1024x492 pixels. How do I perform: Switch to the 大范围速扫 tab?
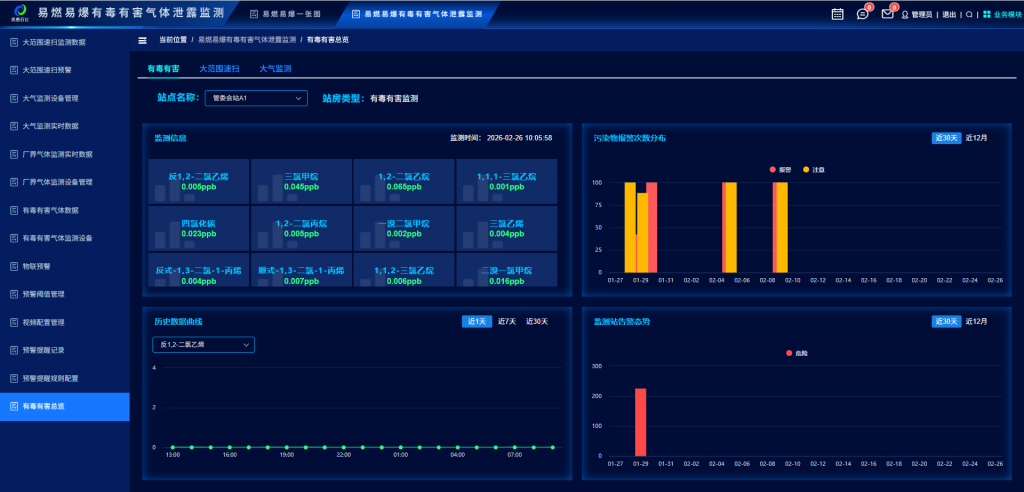point(218,68)
